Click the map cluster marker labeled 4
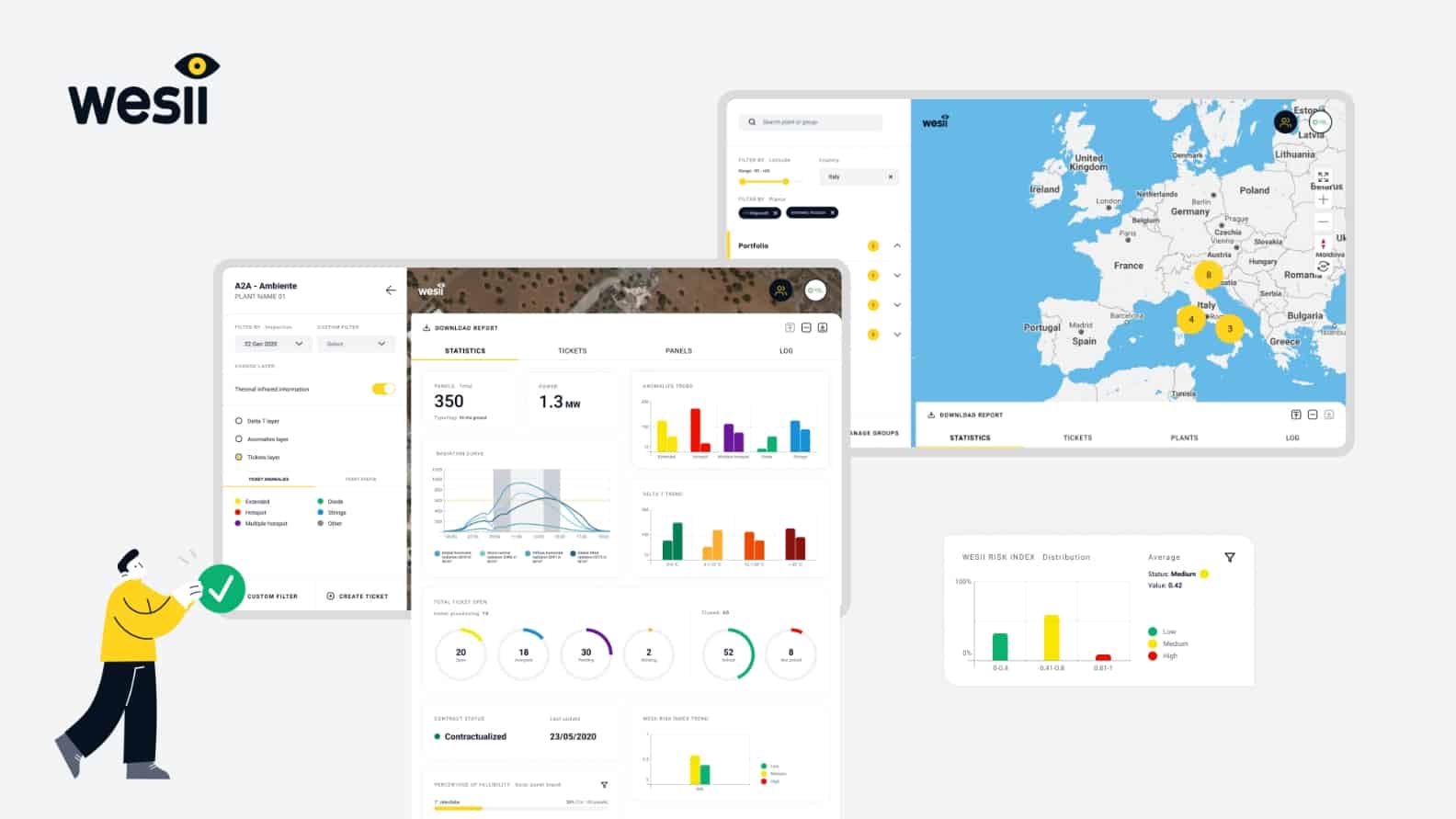This screenshot has height=819, width=1456. tap(1191, 319)
